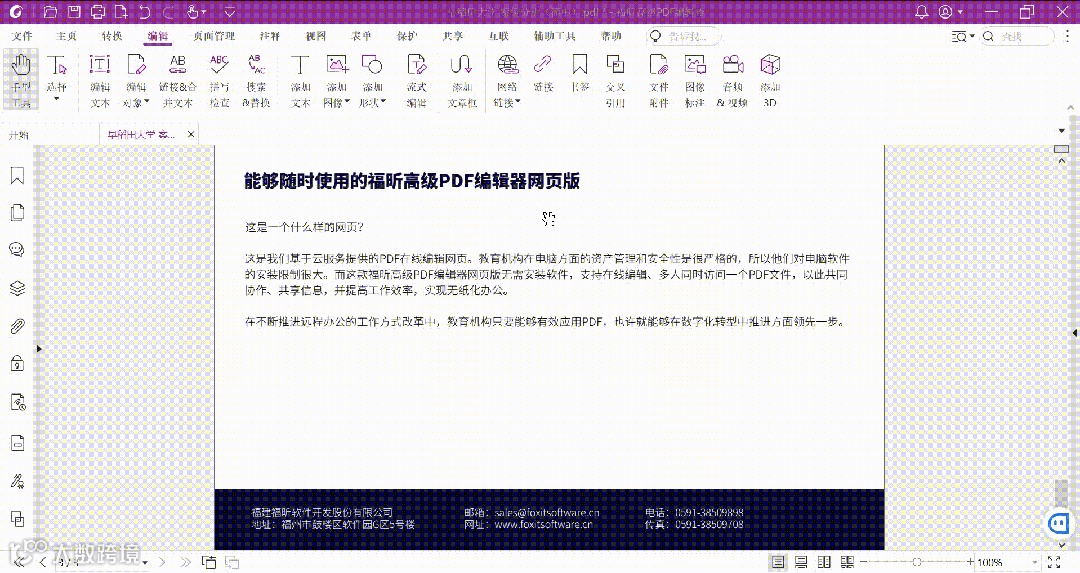Open the Bookmarks side panel
The width and height of the screenshot is (1080, 573).
point(17,176)
